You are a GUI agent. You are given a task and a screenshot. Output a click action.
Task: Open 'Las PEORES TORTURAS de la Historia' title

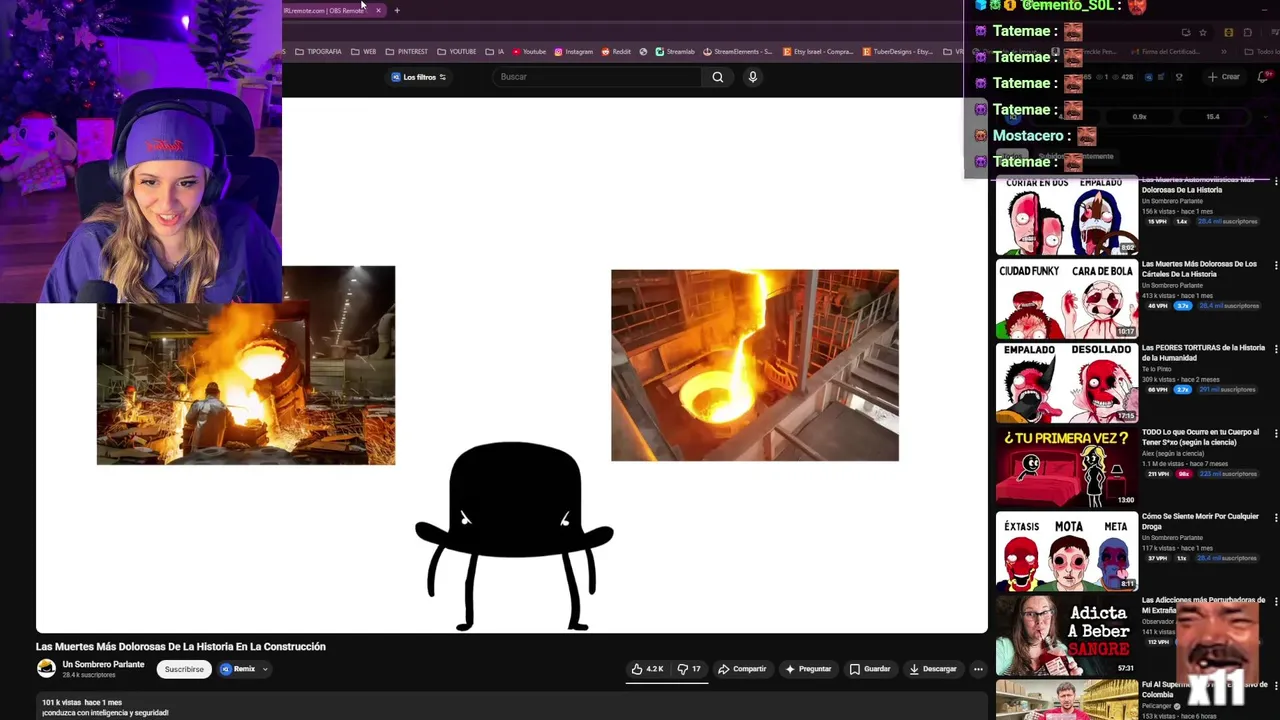(1203, 353)
